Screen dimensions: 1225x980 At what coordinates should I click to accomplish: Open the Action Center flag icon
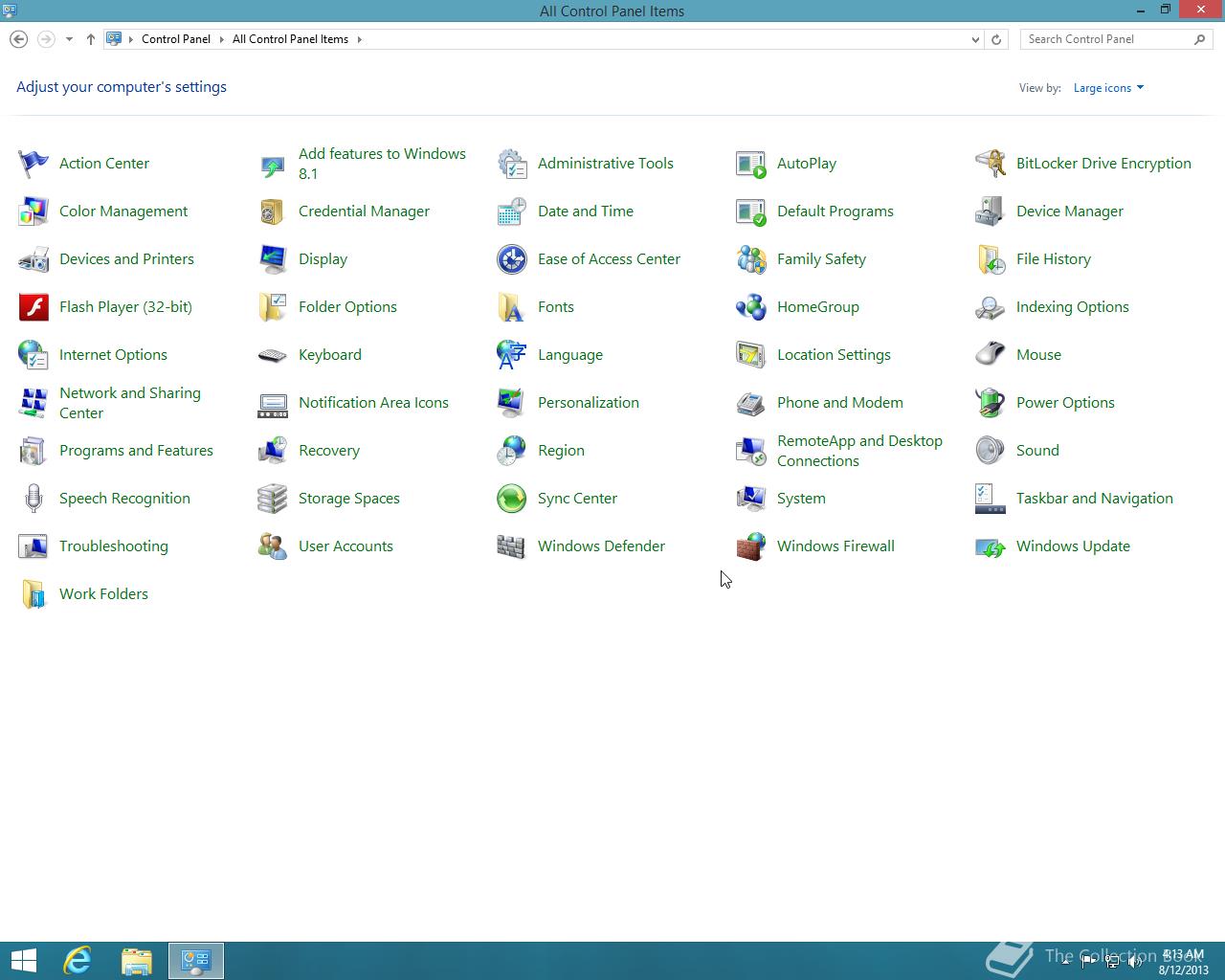click(x=33, y=164)
